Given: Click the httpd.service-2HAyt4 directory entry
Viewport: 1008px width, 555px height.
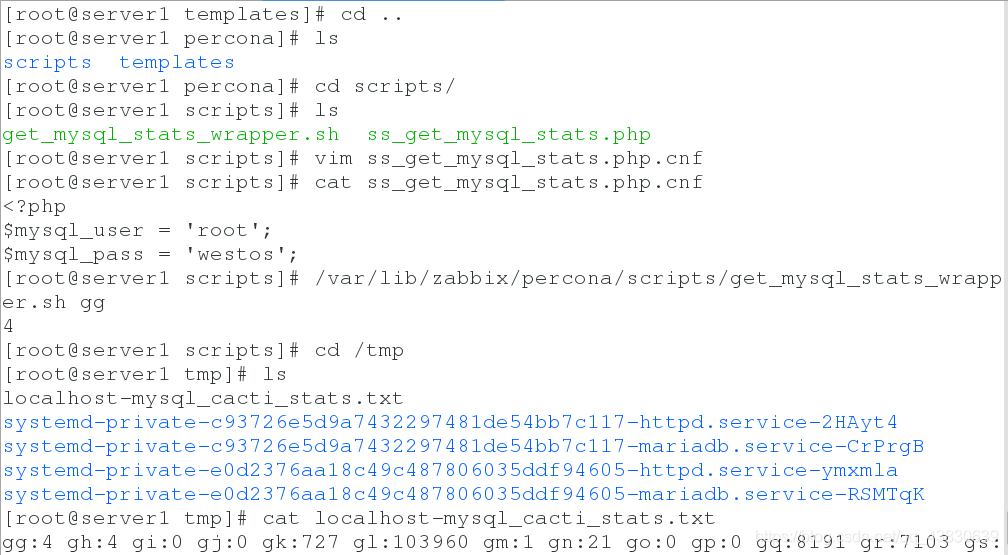Looking at the screenshot, I should pyautogui.click(x=450, y=423).
